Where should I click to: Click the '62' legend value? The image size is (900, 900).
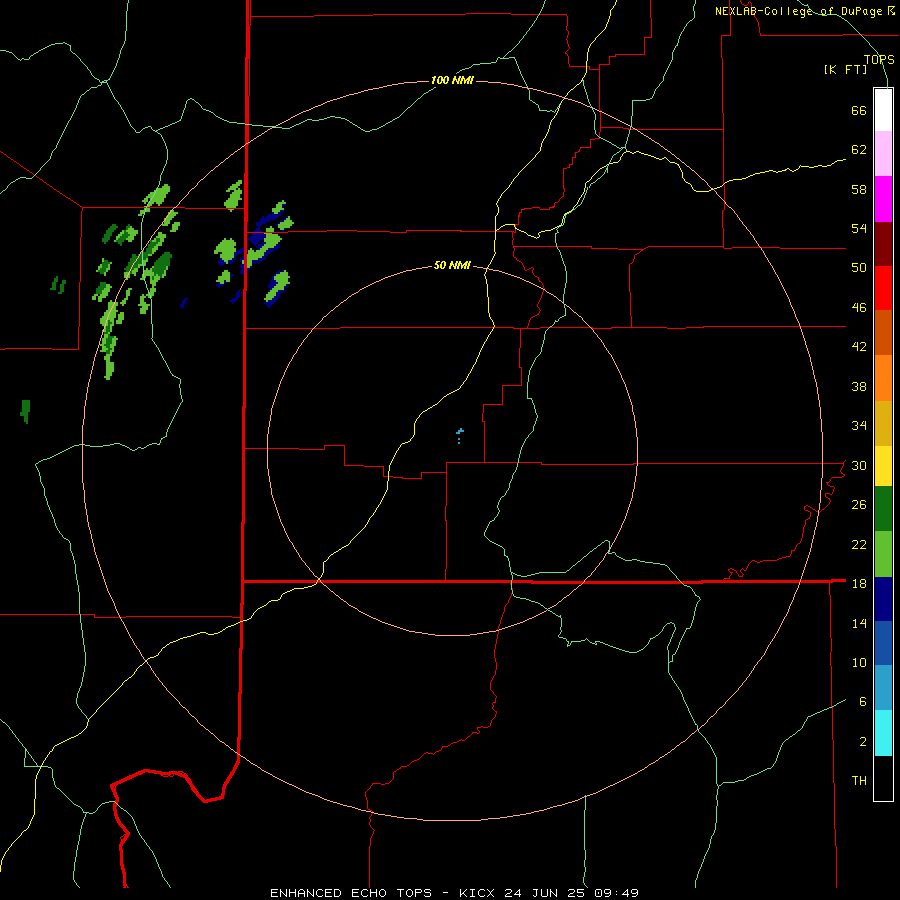coord(859,149)
